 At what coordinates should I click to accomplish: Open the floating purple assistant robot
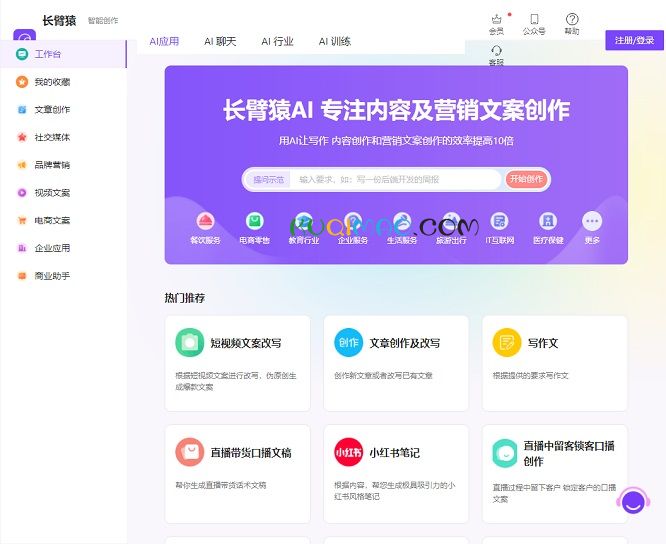pos(633,502)
